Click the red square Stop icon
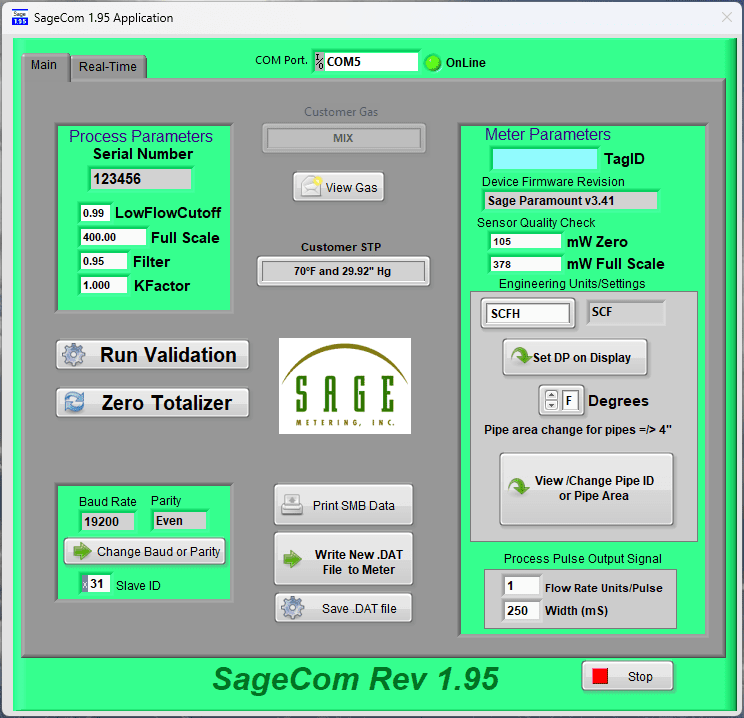 pos(600,676)
